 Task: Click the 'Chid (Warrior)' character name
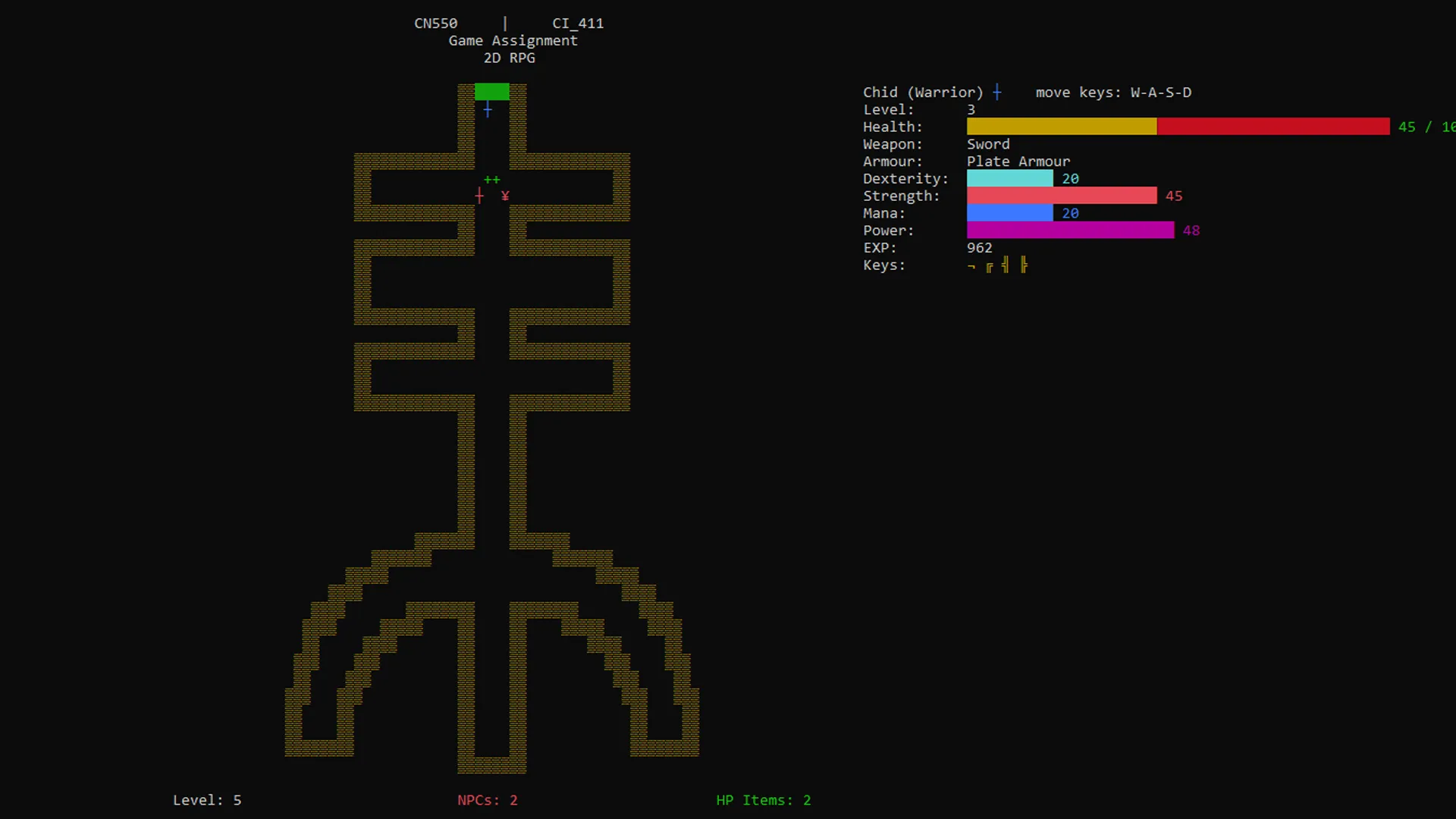pos(923,93)
